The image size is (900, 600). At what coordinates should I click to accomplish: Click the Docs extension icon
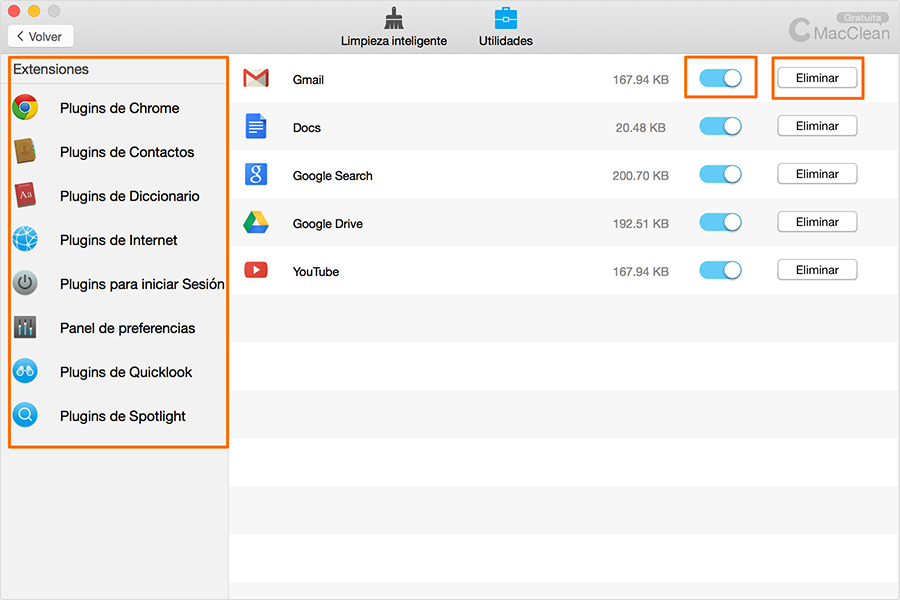(x=256, y=125)
